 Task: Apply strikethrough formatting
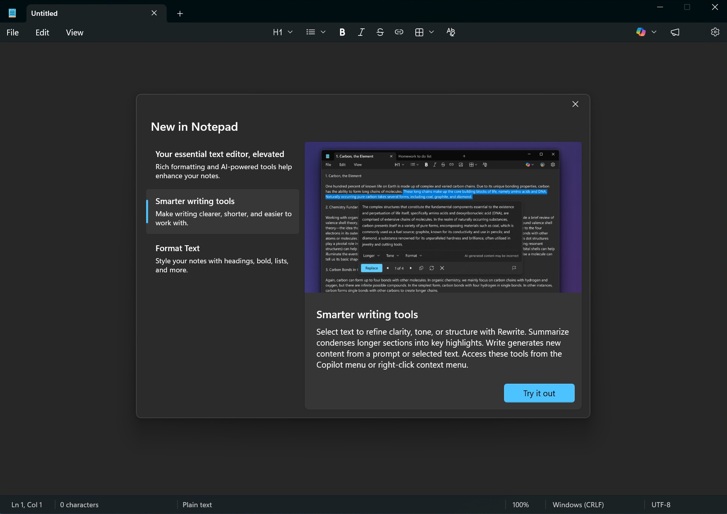[380, 32]
